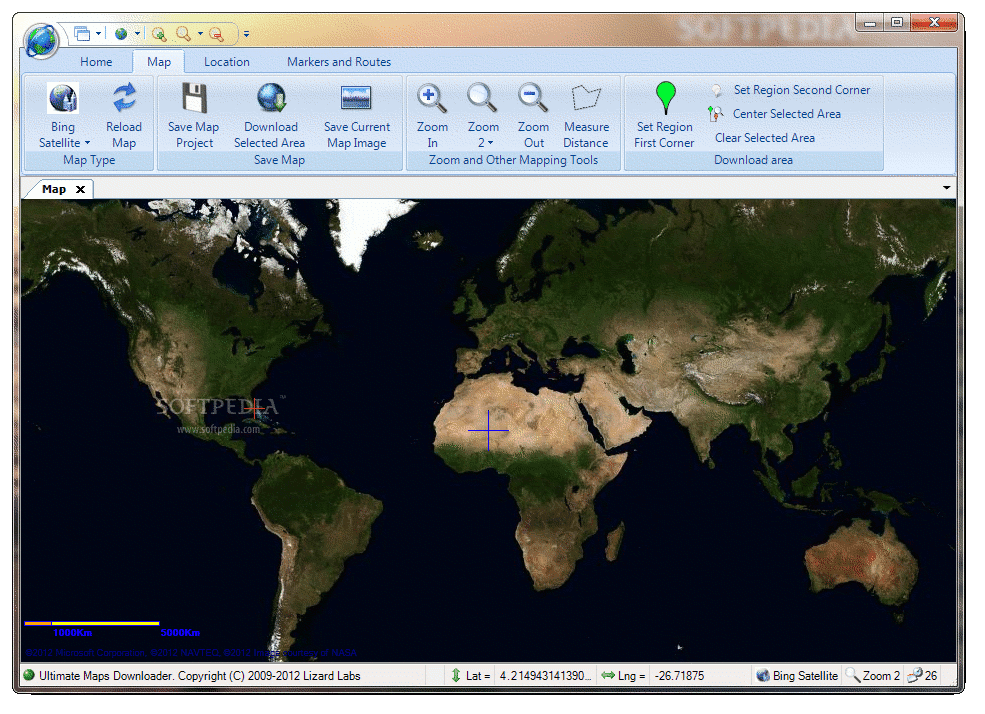Open the quick access toolbar customization chevron
The image size is (985, 714).
coord(246,33)
